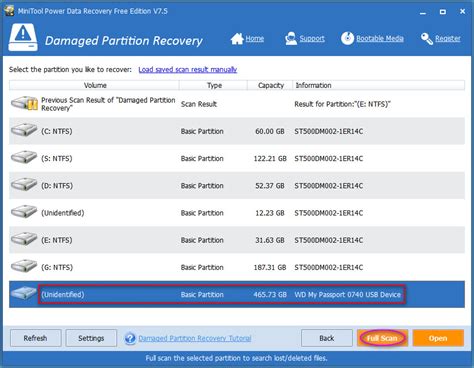Click Load saved scan result manually
Image resolution: width=474 pixels, height=368 pixels.
tap(188, 70)
